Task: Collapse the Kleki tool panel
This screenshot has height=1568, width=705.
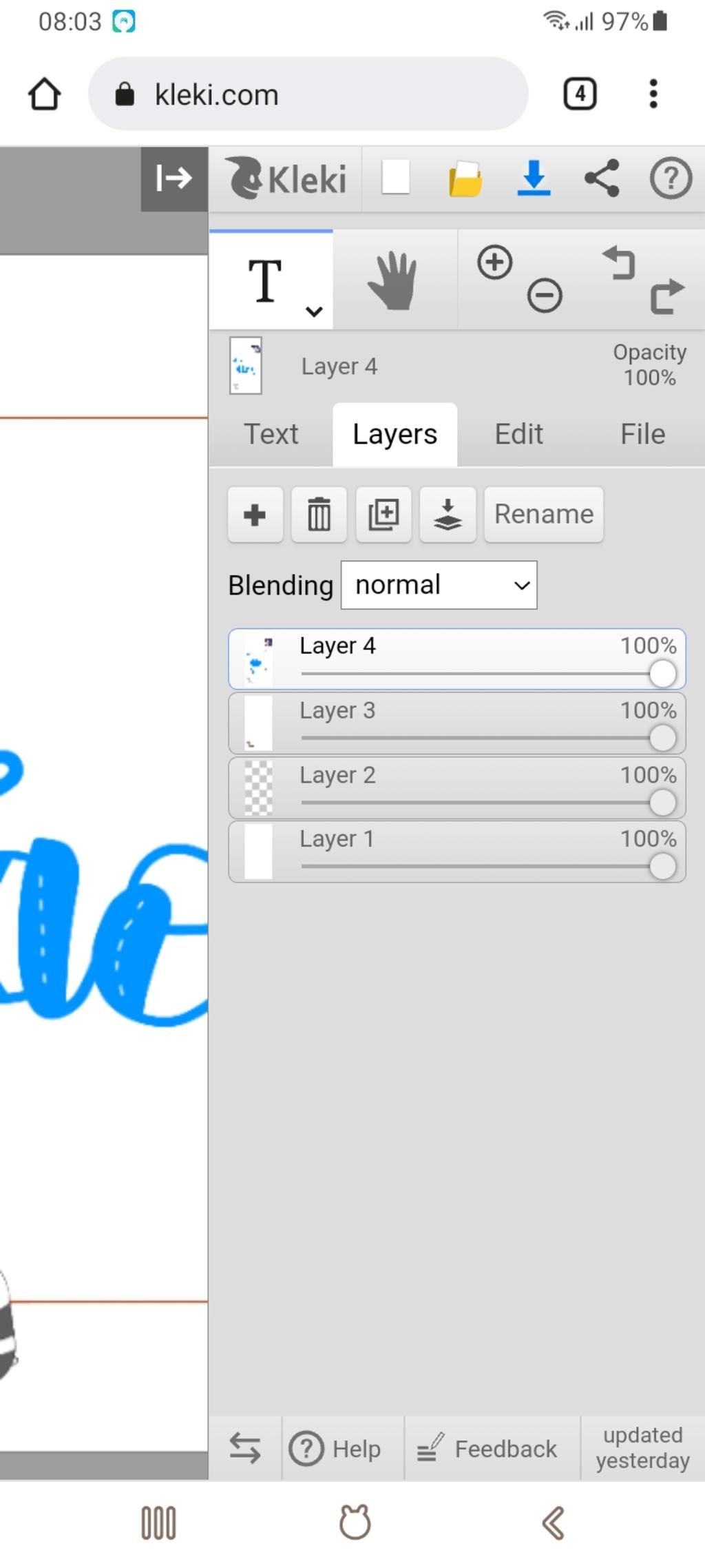Action: tap(173, 178)
